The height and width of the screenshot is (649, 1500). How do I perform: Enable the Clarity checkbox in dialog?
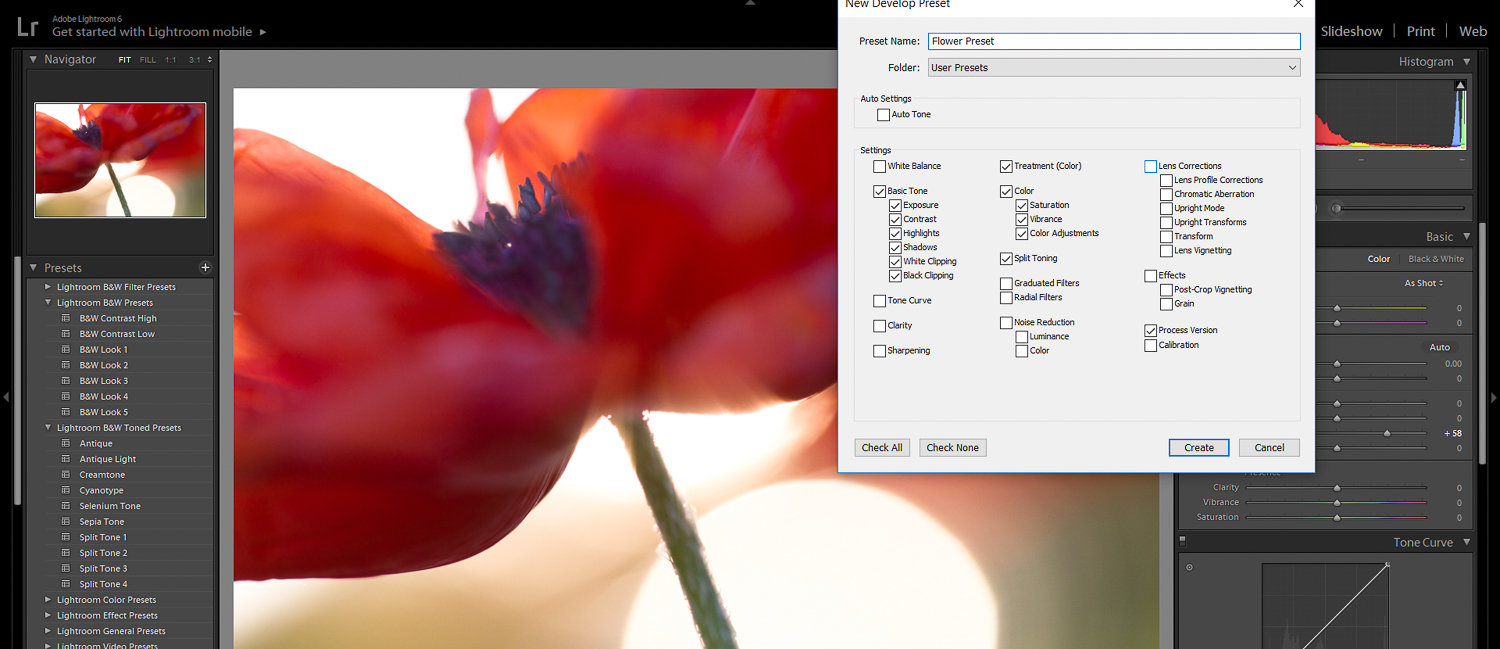tap(879, 326)
